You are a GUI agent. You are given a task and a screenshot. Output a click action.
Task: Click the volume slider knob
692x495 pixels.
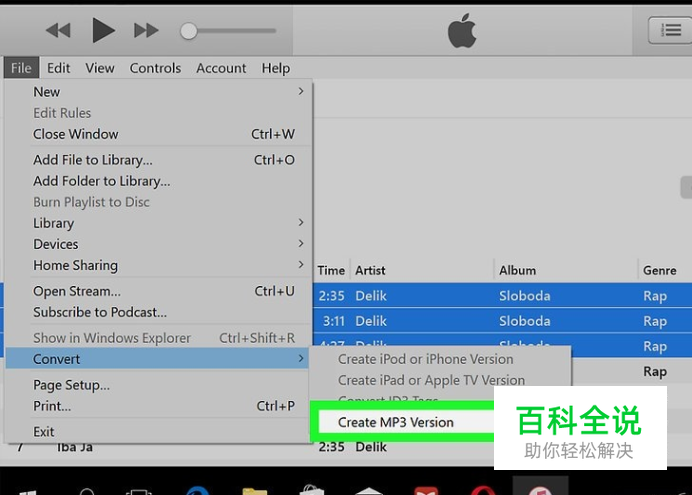point(188,31)
